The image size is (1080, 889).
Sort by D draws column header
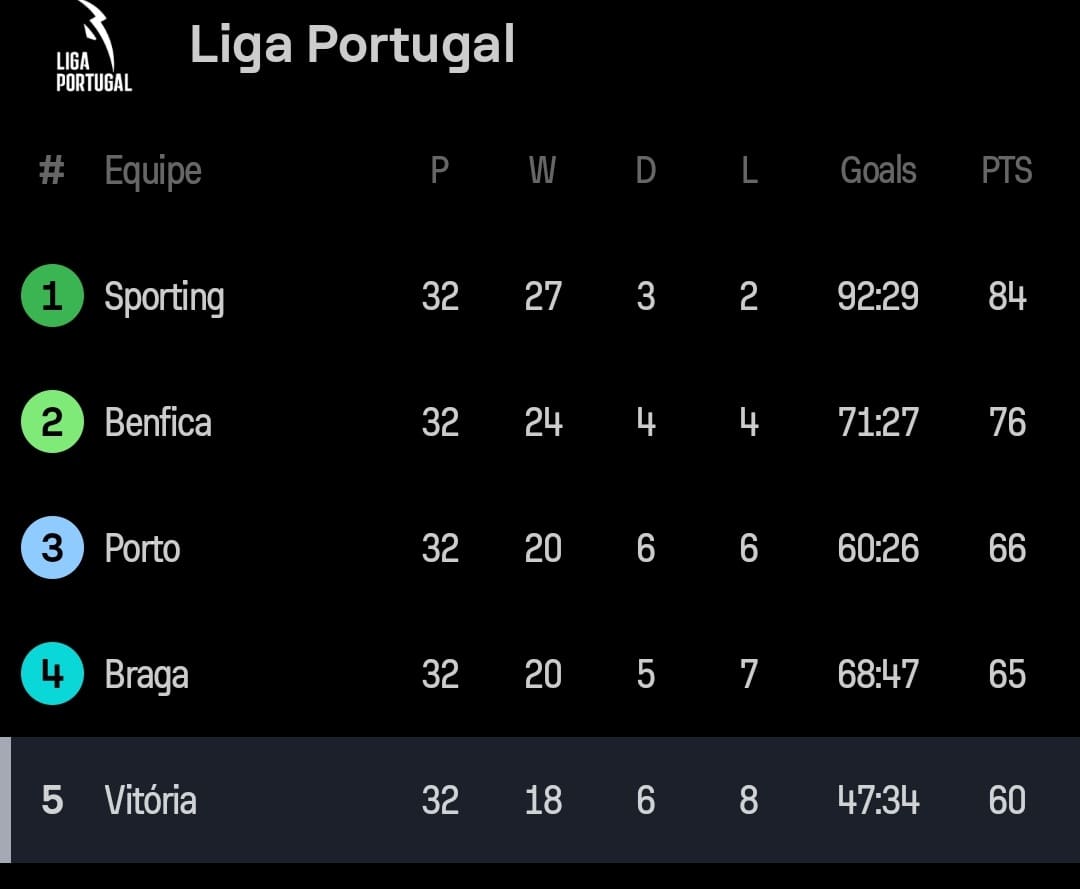645,170
